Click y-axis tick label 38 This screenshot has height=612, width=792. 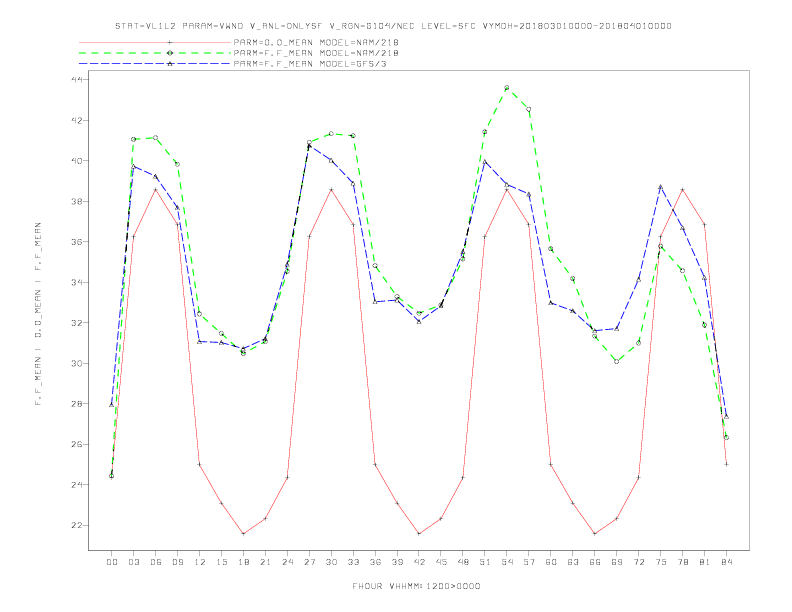(x=77, y=201)
